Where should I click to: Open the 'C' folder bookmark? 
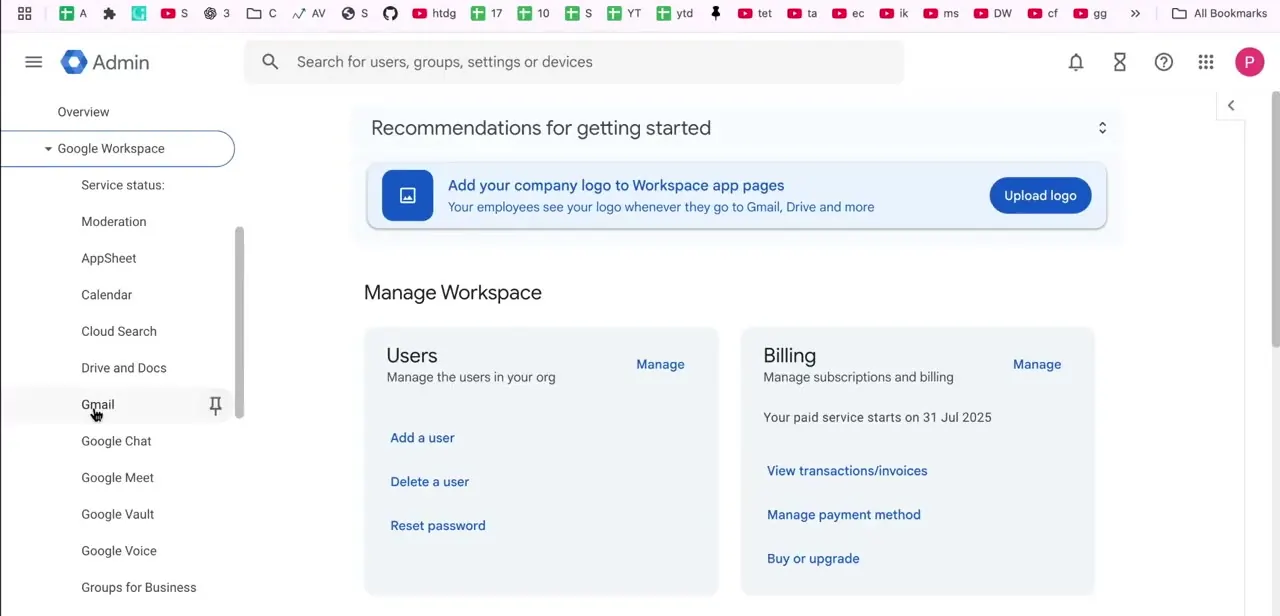click(x=262, y=13)
